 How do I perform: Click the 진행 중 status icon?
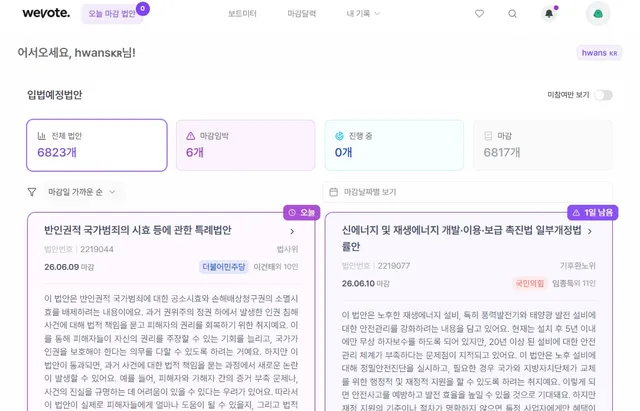click(339, 136)
